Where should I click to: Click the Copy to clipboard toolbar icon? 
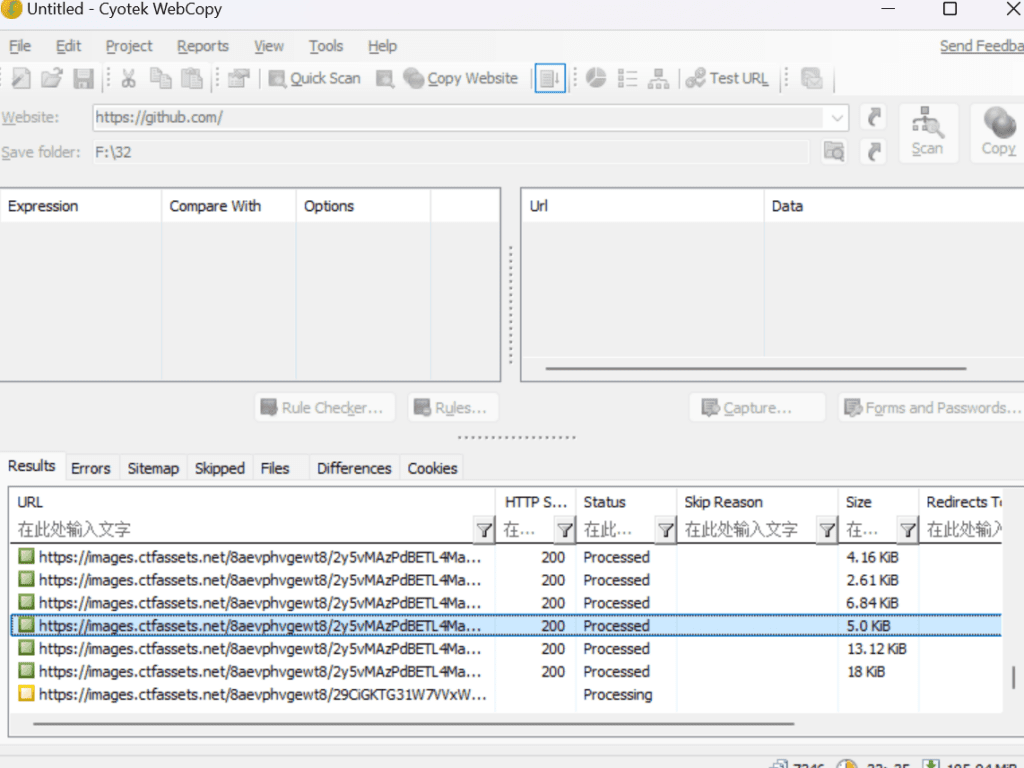160,78
